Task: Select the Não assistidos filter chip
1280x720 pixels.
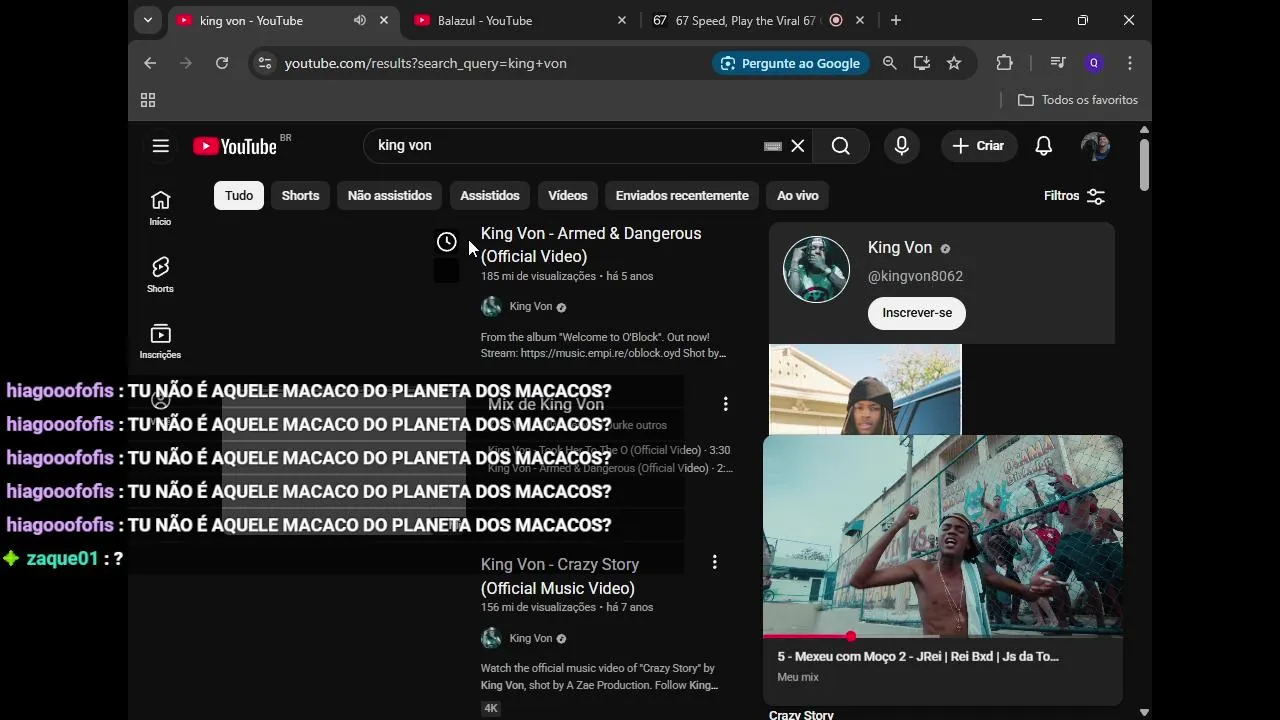Action: [x=390, y=196]
